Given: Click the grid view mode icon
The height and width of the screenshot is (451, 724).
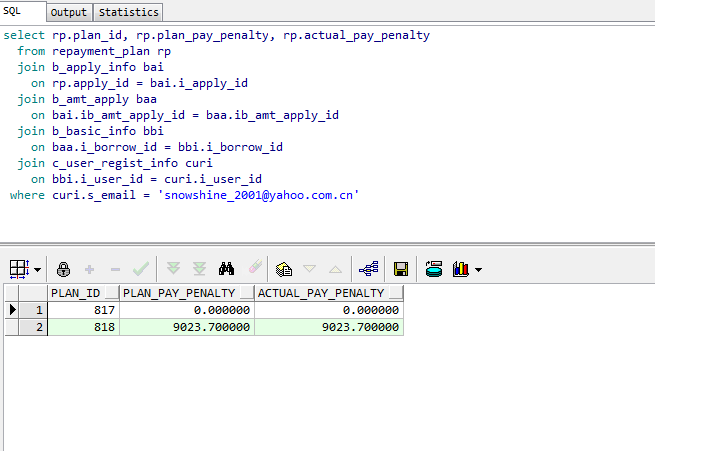Looking at the screenshot, I should coord(19,269).
